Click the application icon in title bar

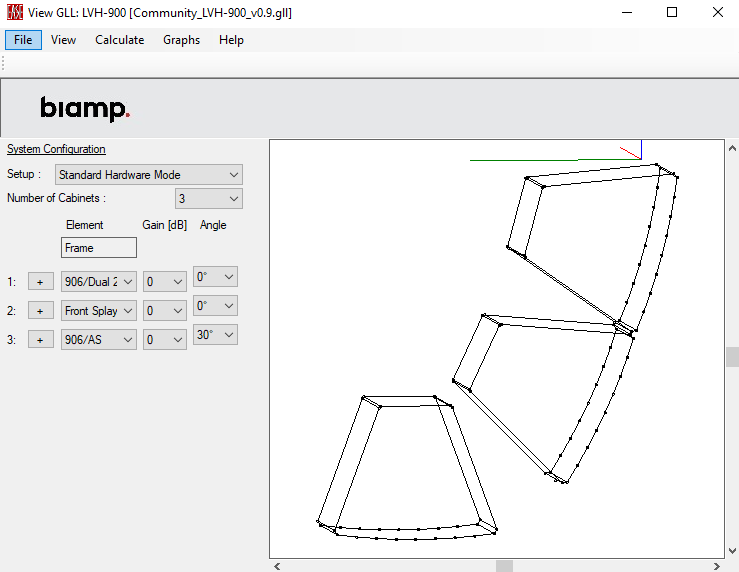click(x=15, y=12)
